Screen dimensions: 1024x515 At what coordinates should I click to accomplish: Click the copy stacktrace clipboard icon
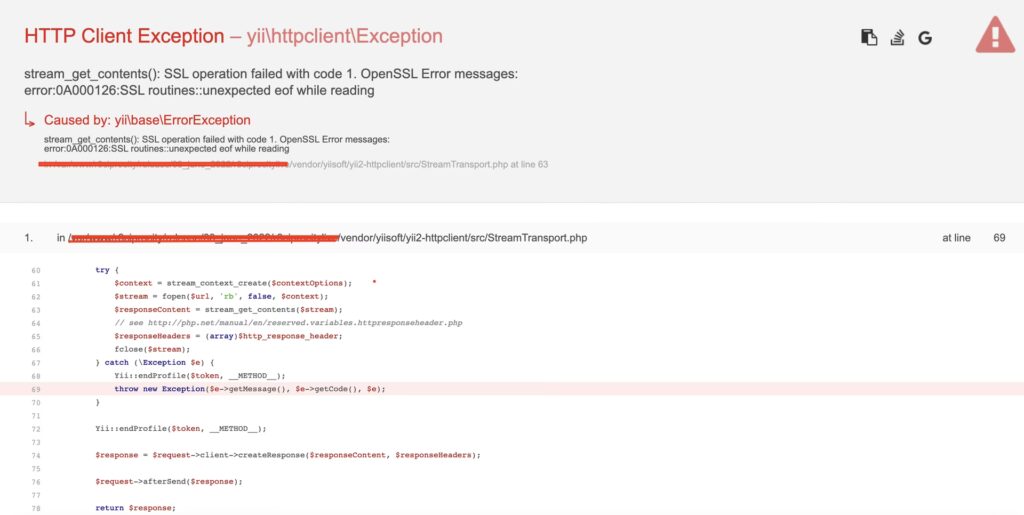tap(869, 38)
